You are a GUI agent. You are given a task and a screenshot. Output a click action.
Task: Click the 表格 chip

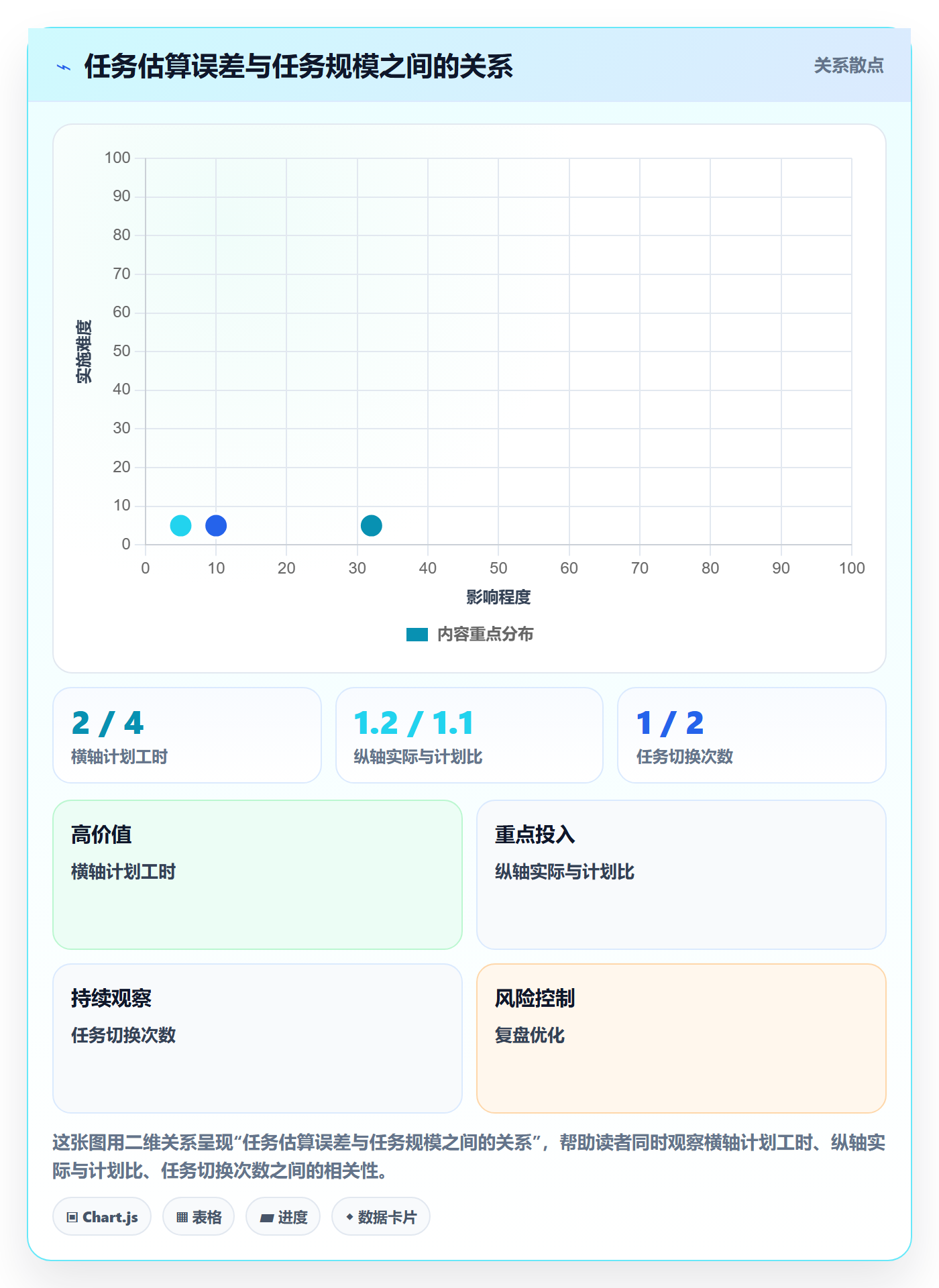click(199, 1216)
